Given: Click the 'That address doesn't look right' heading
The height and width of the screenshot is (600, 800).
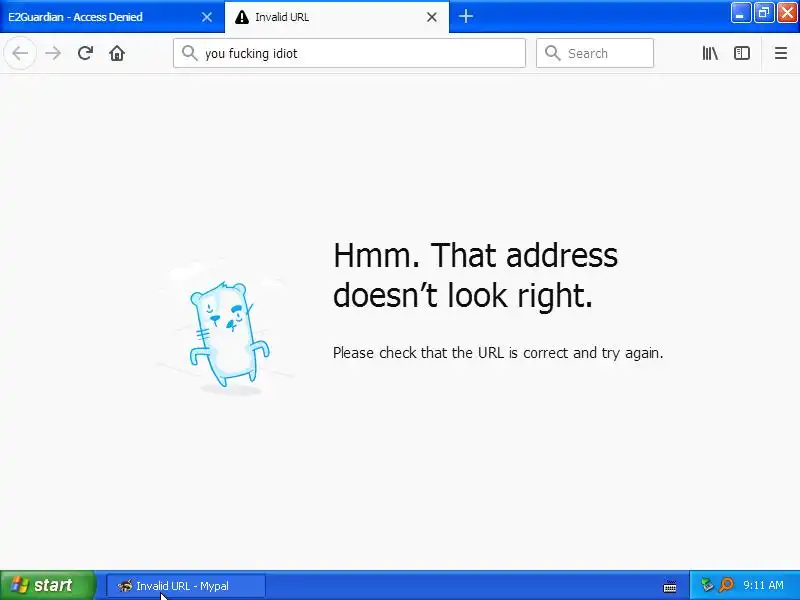Looking at the screenshot, I should (x=475, y=276).
